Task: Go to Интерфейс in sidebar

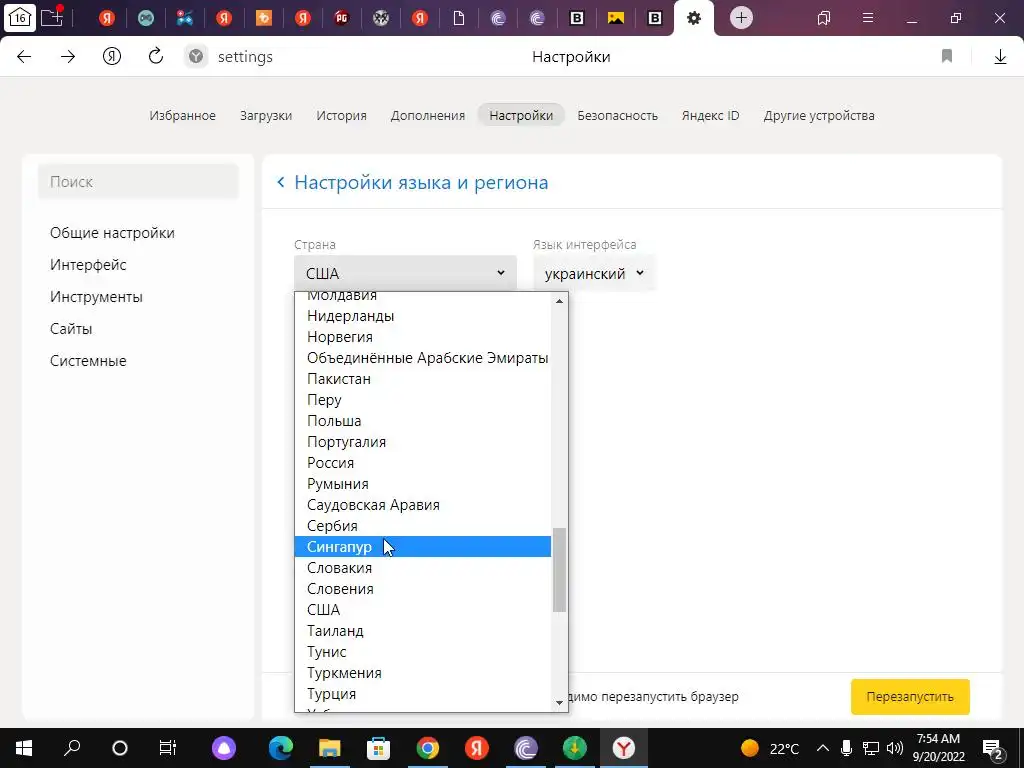Action: 88,265
